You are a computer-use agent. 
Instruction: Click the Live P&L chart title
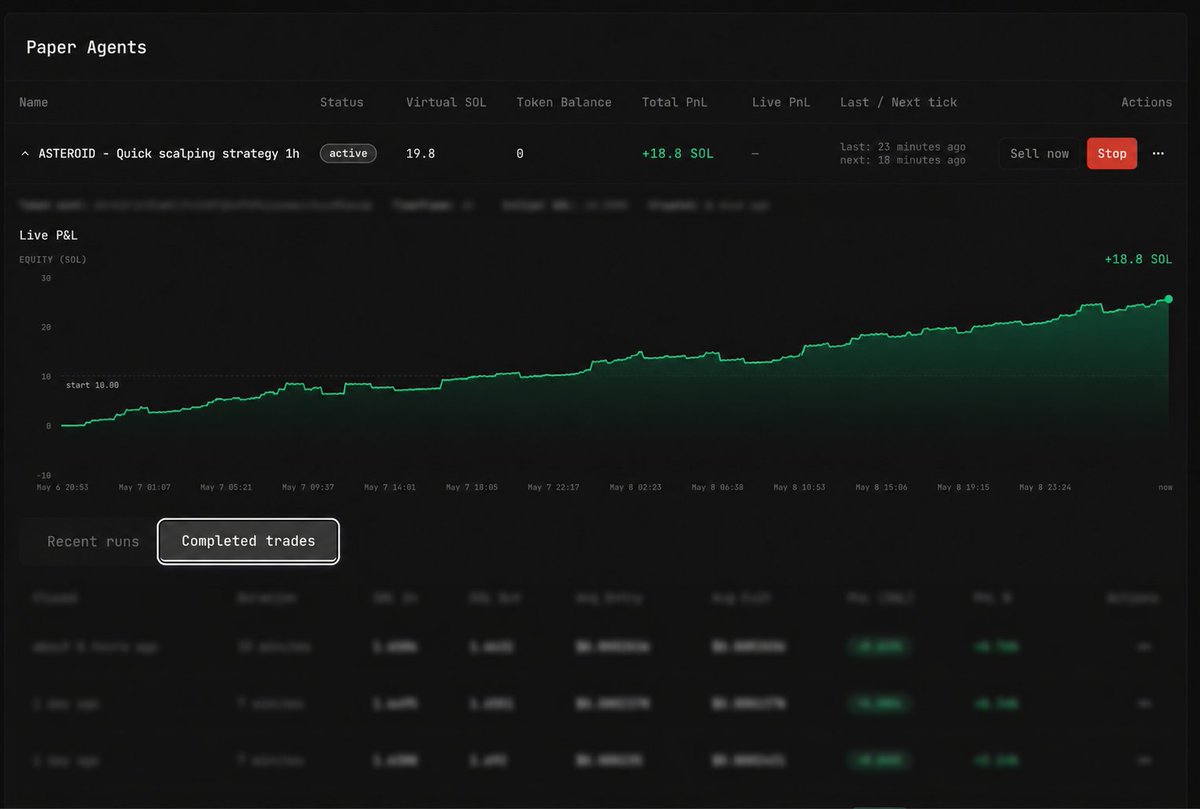tap(49, 235)
